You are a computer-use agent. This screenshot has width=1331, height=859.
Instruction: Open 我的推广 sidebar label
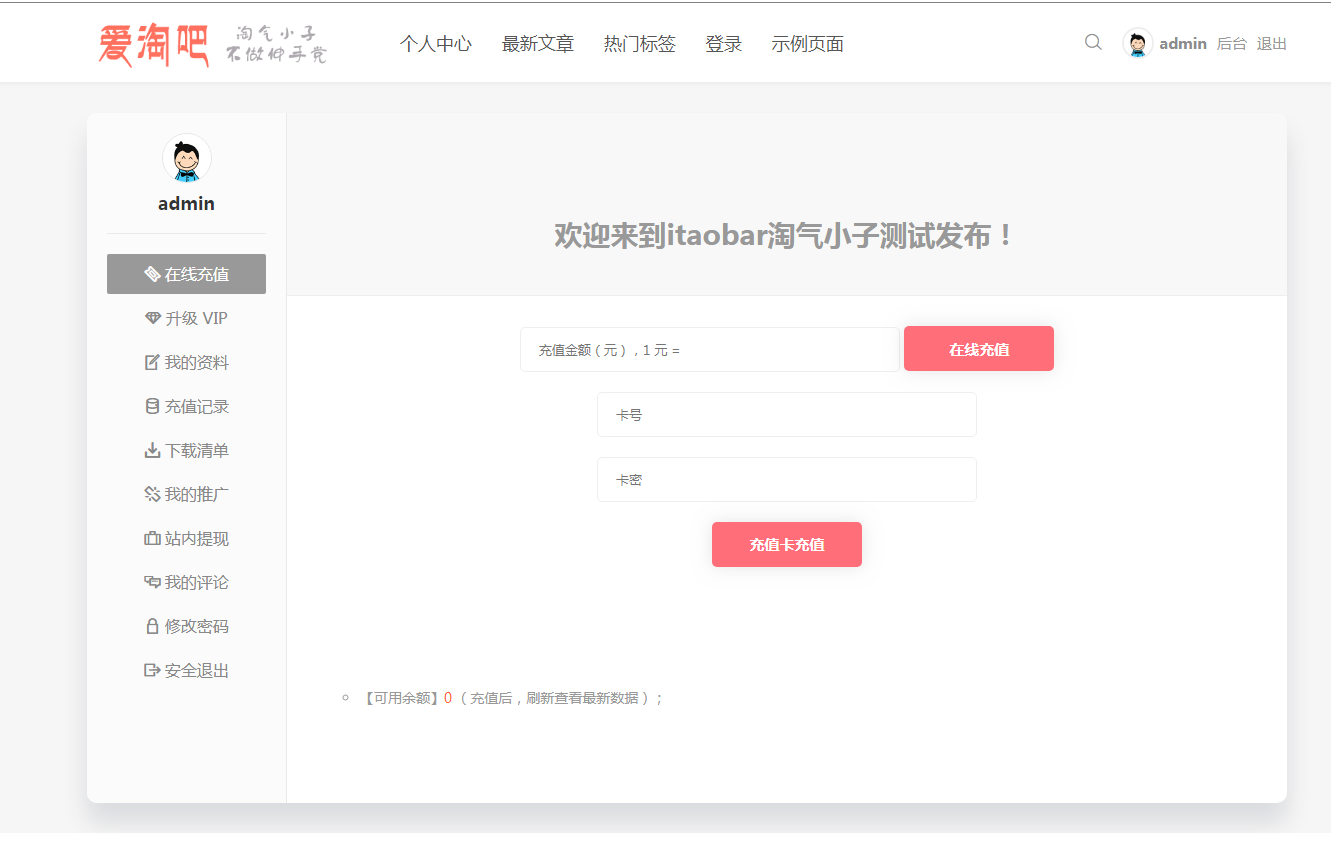click(197, 494)
